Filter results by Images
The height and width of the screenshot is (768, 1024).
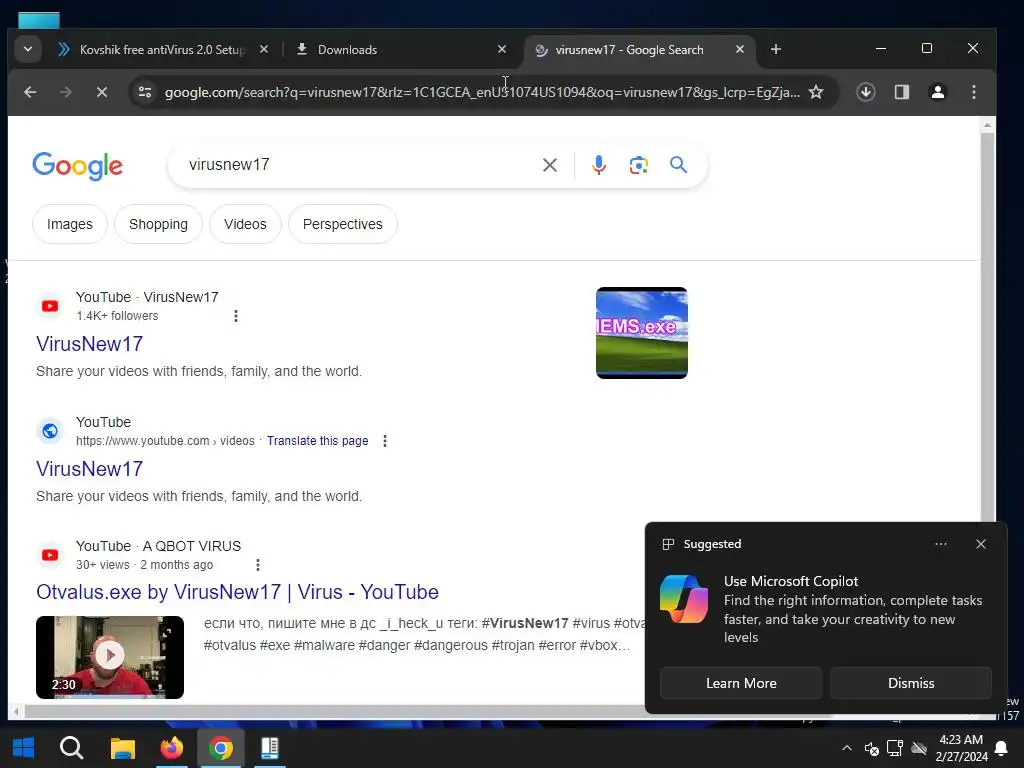tap(70, 224)
